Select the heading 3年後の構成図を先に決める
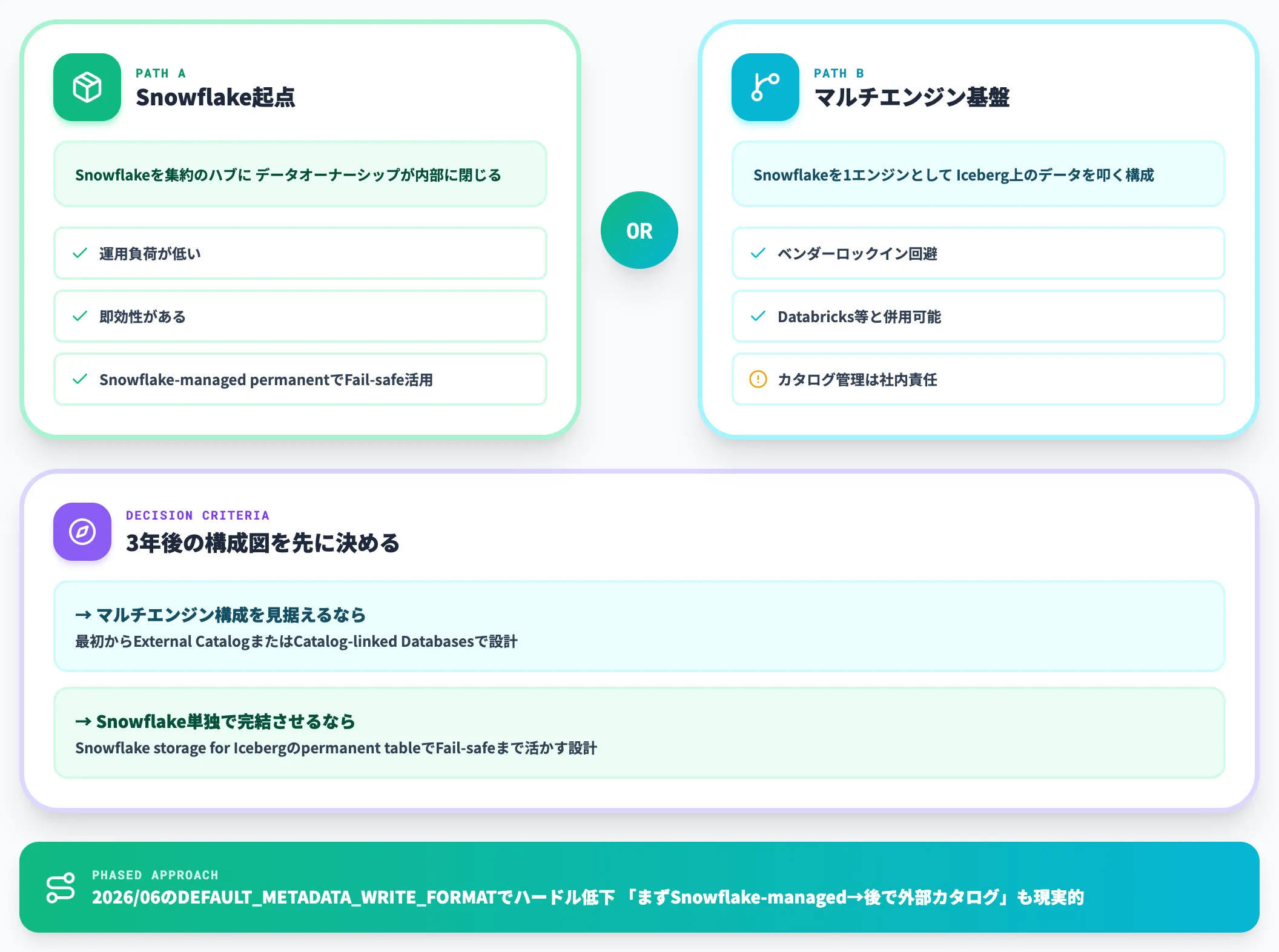Screen dimensions: 1279x952 click(263, 543)
